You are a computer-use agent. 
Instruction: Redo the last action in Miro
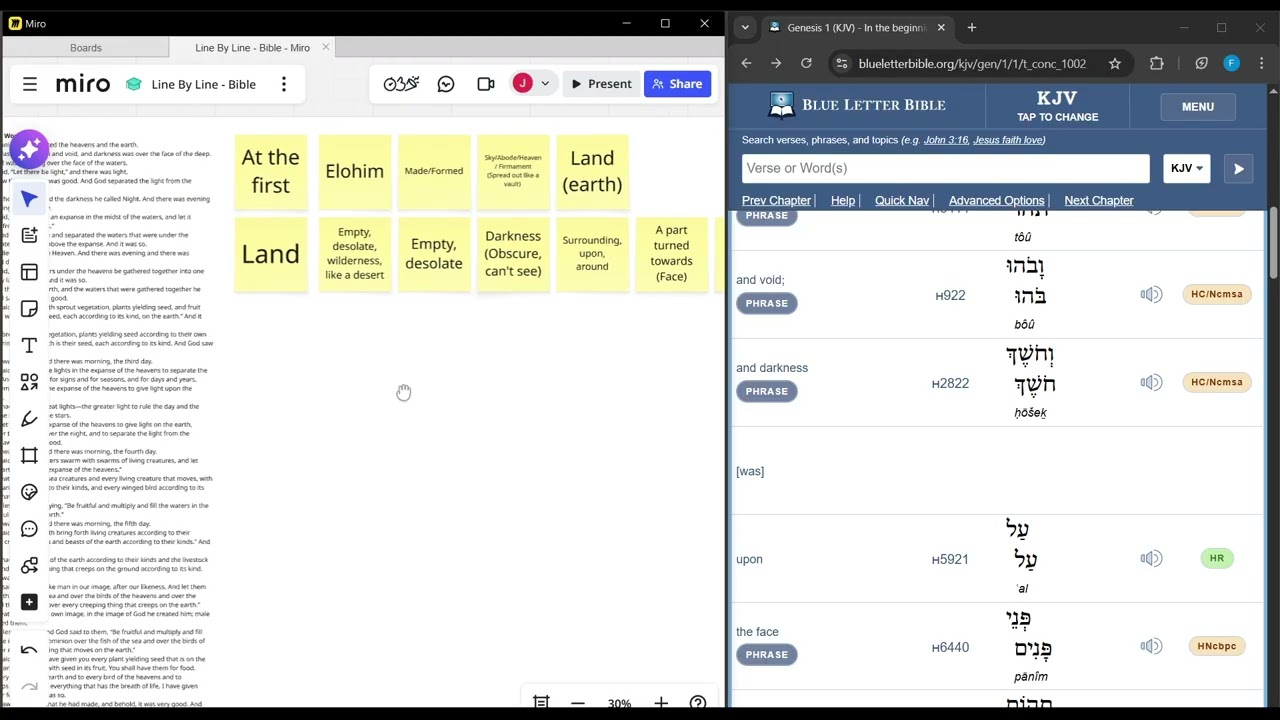[x=29, y=687]
